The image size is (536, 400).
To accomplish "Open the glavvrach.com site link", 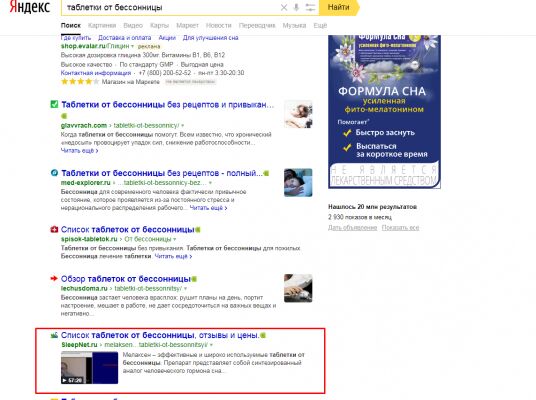I will pos(84,125).
